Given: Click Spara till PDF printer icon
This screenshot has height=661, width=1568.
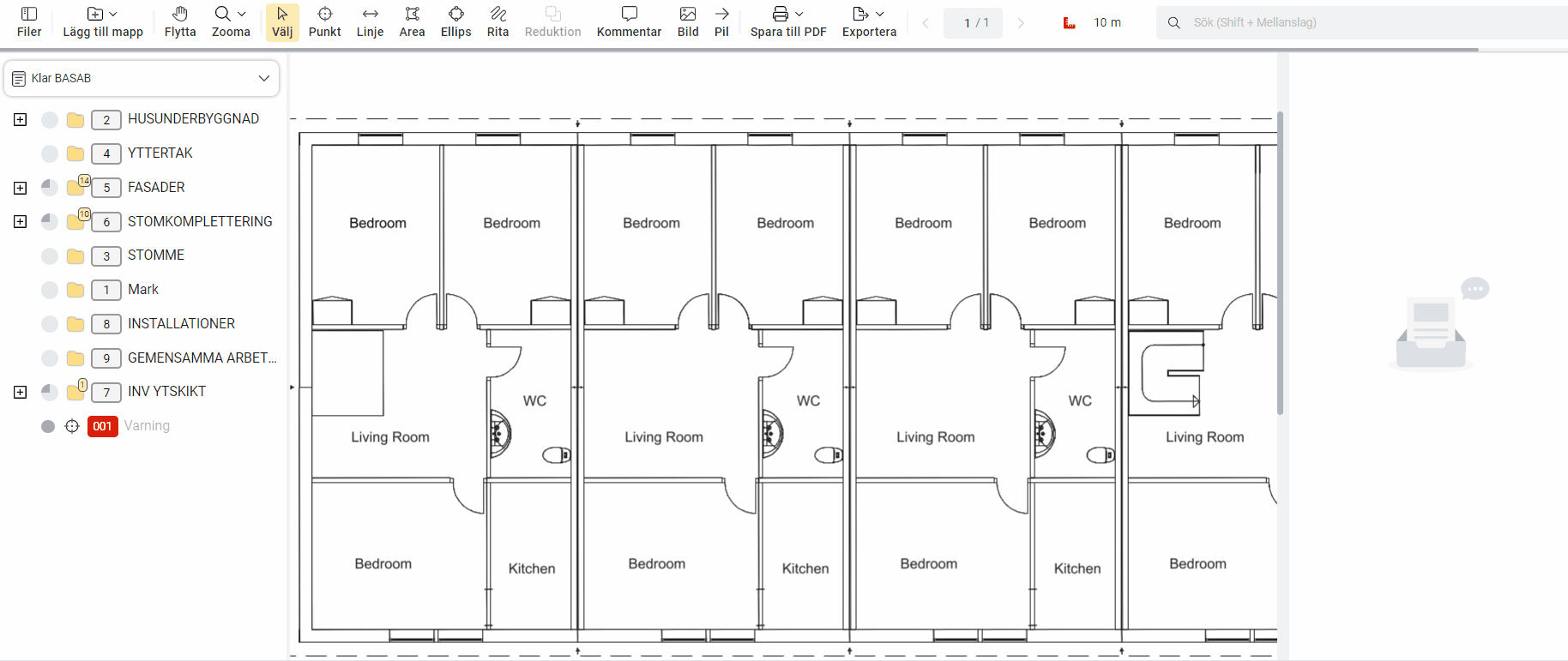Looking at the screenshot, I should [x=780, y=14].
